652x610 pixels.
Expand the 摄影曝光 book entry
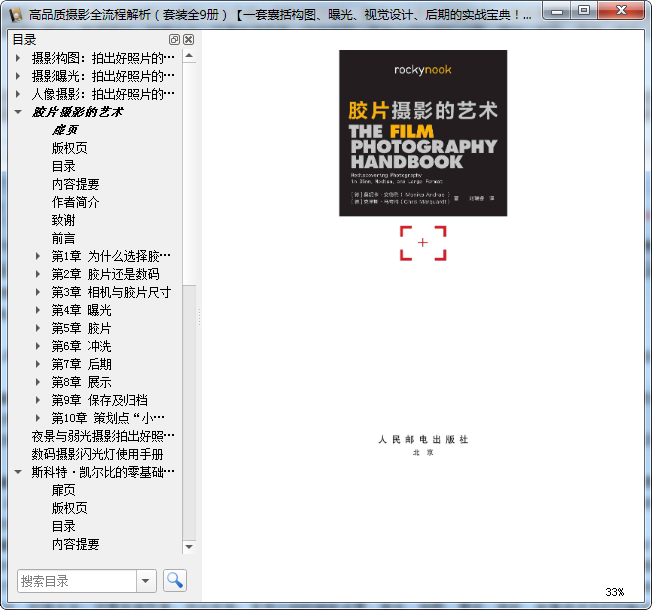pos(18,76)
